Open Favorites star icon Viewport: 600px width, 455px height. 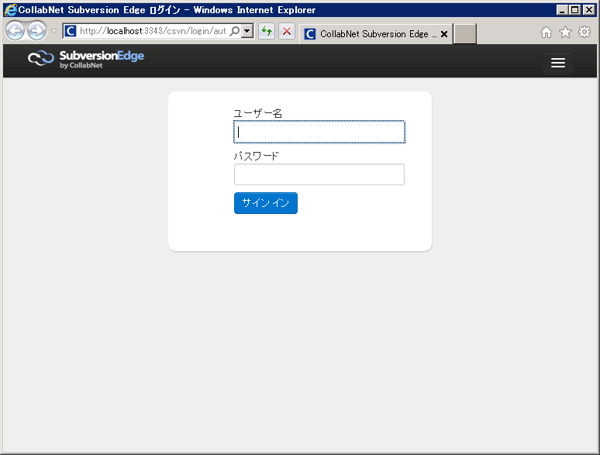tap(565, 32)
